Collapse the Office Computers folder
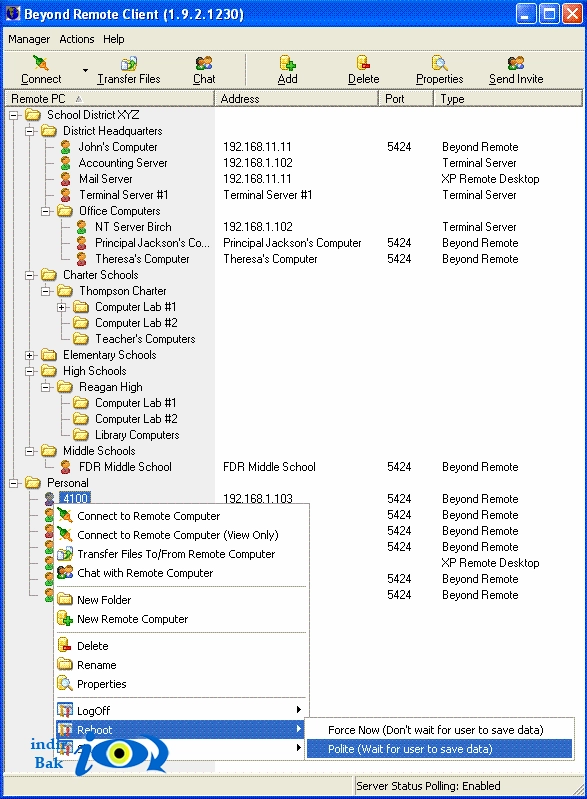This screenshot has height=799, width=587. [46, 211]
